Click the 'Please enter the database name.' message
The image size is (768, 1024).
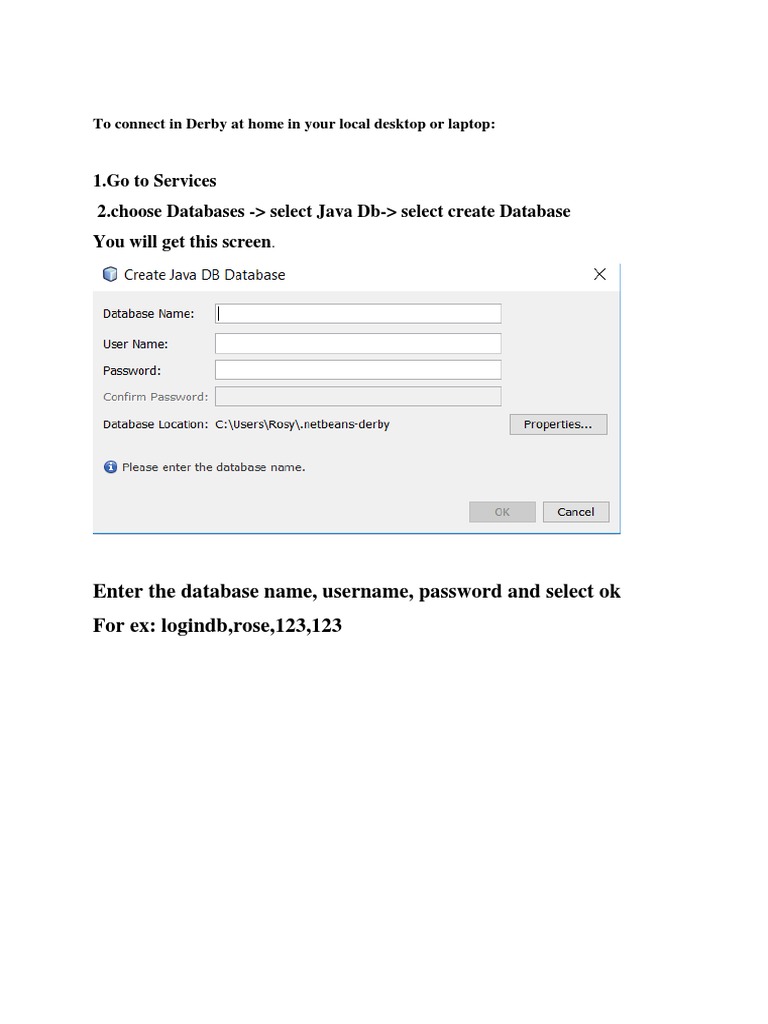214,467
